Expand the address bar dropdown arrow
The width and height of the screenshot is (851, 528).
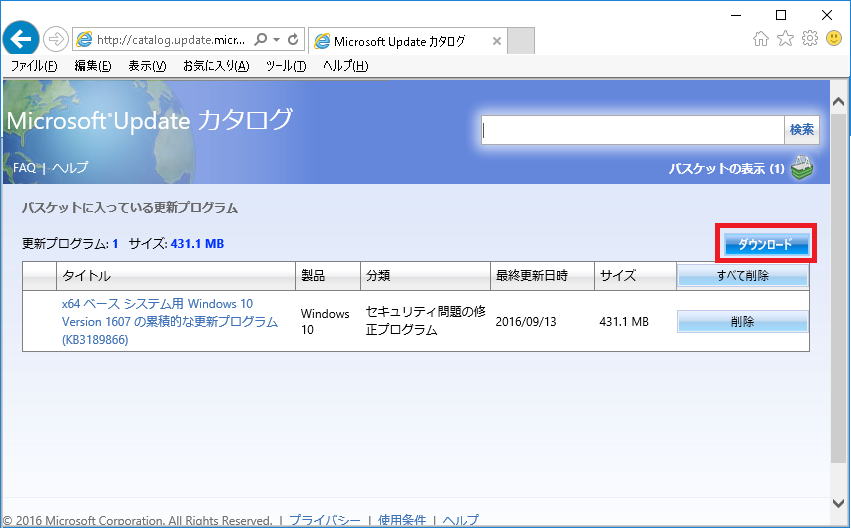click(x=276, y=41)
